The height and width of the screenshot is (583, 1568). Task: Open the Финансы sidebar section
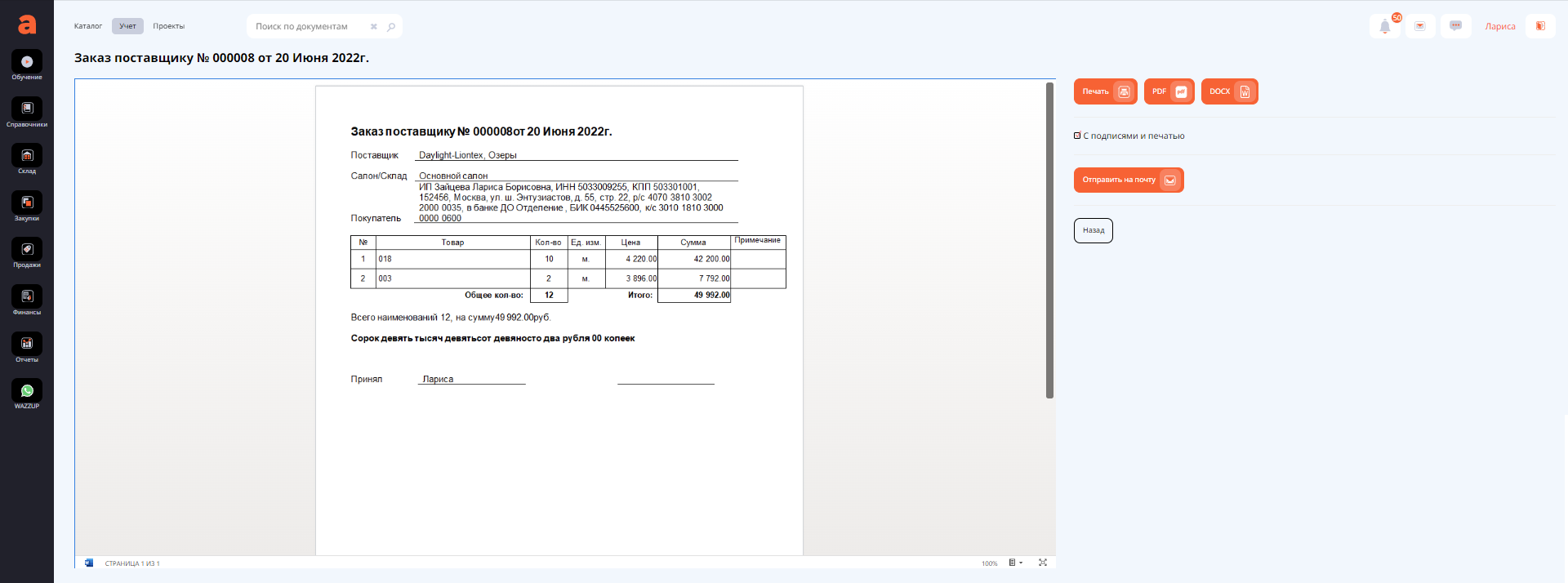pos(27,300)
